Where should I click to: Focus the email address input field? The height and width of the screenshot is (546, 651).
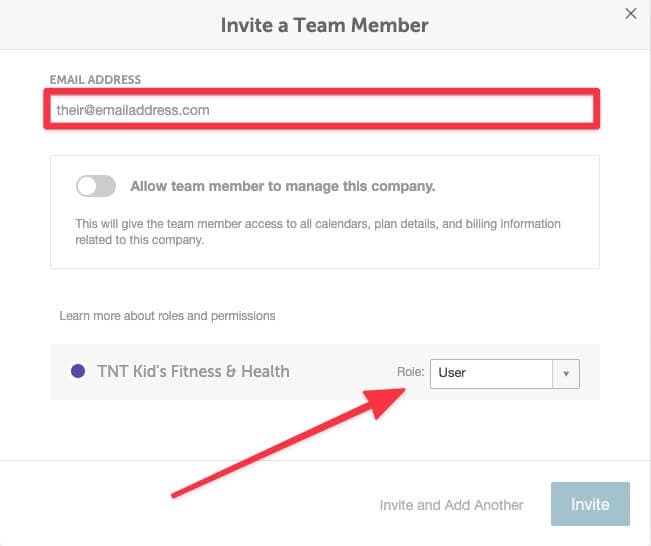pyautogui.click(x=322, y=110)
